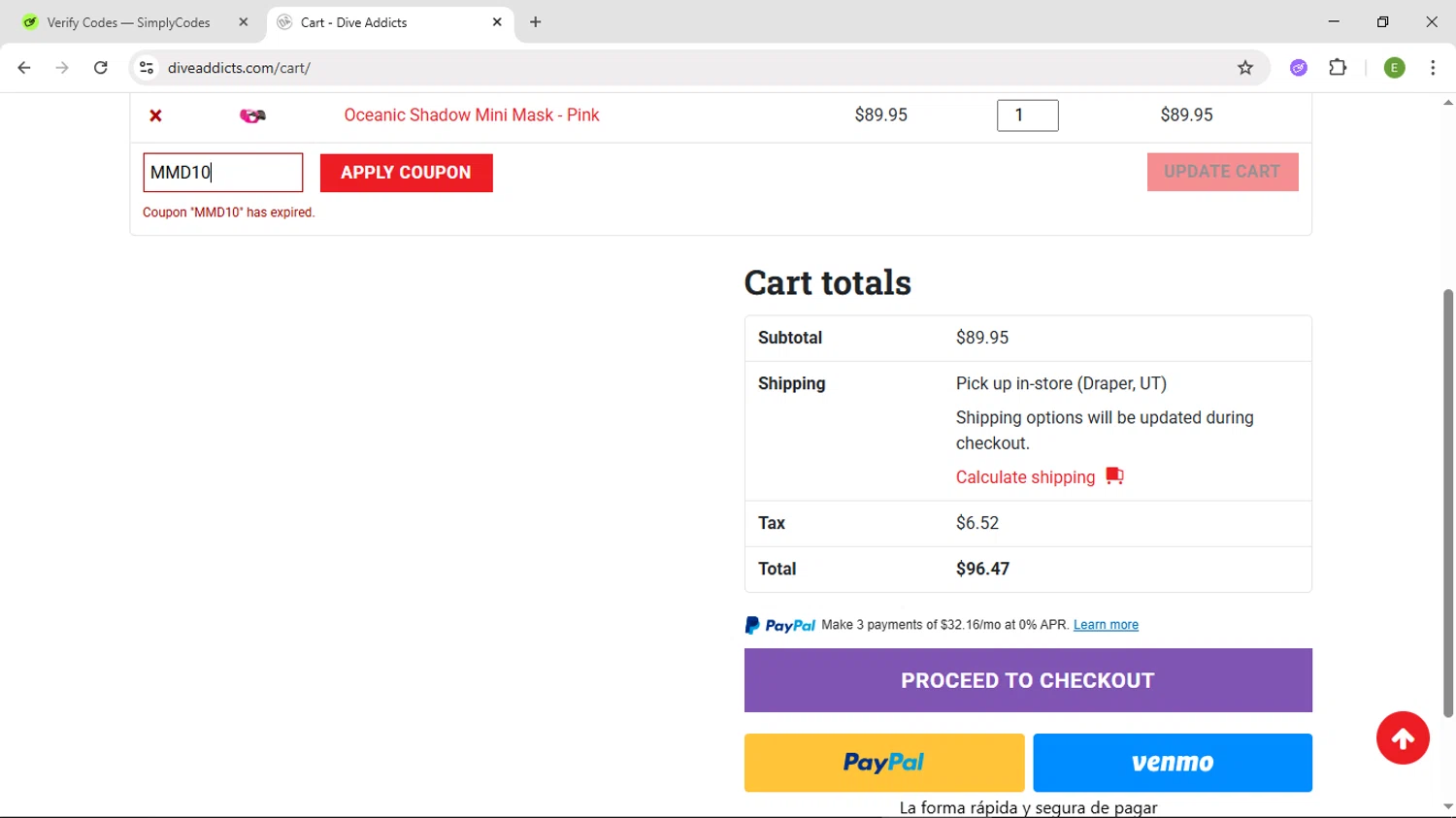Image resolution: width=1456 pixels, height=818 pixels.
Task: Click the Subtotal value $89.95
Action: (x=982, y=338)
